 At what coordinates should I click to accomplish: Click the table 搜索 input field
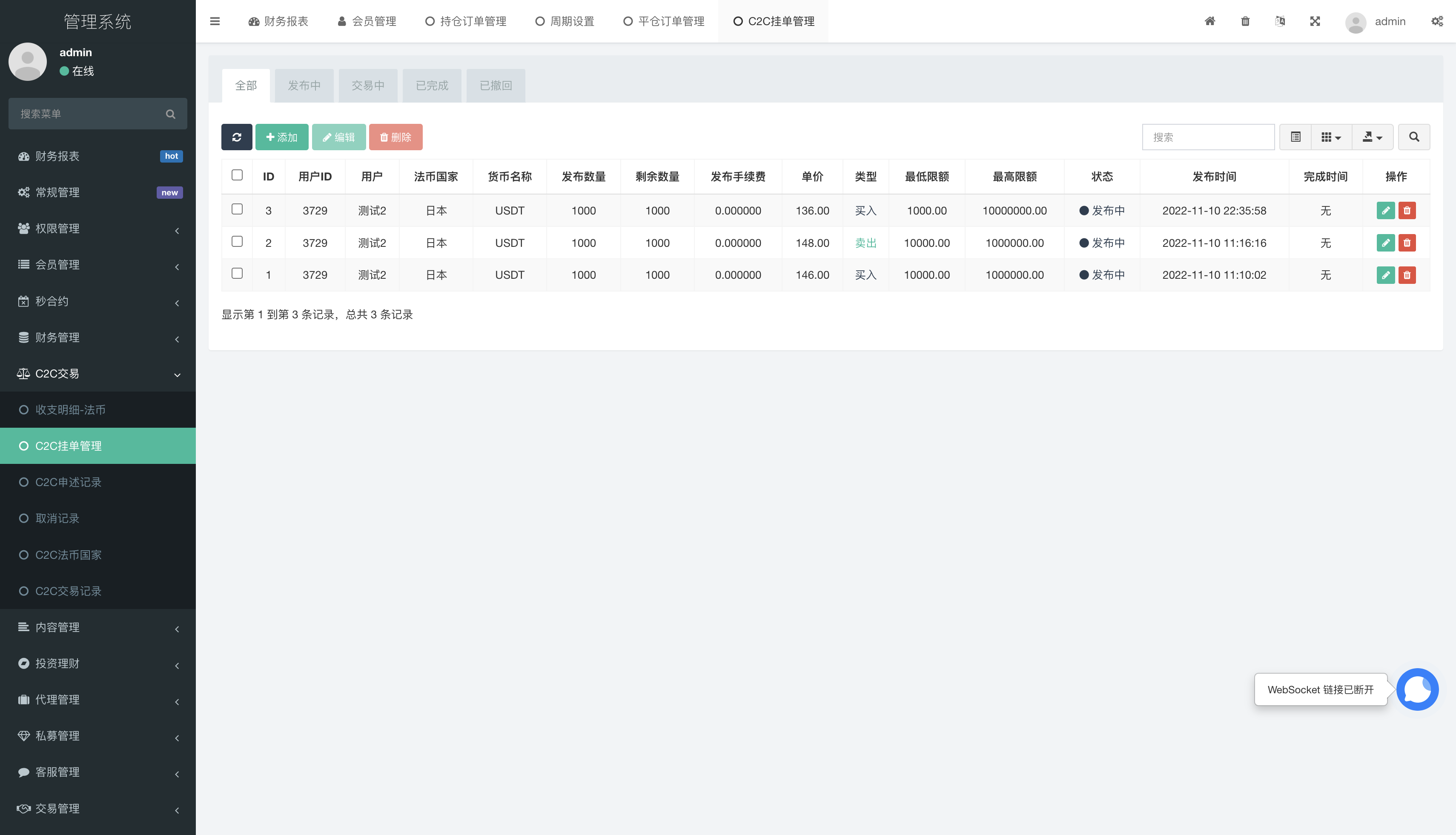[x=1208, y=137]
